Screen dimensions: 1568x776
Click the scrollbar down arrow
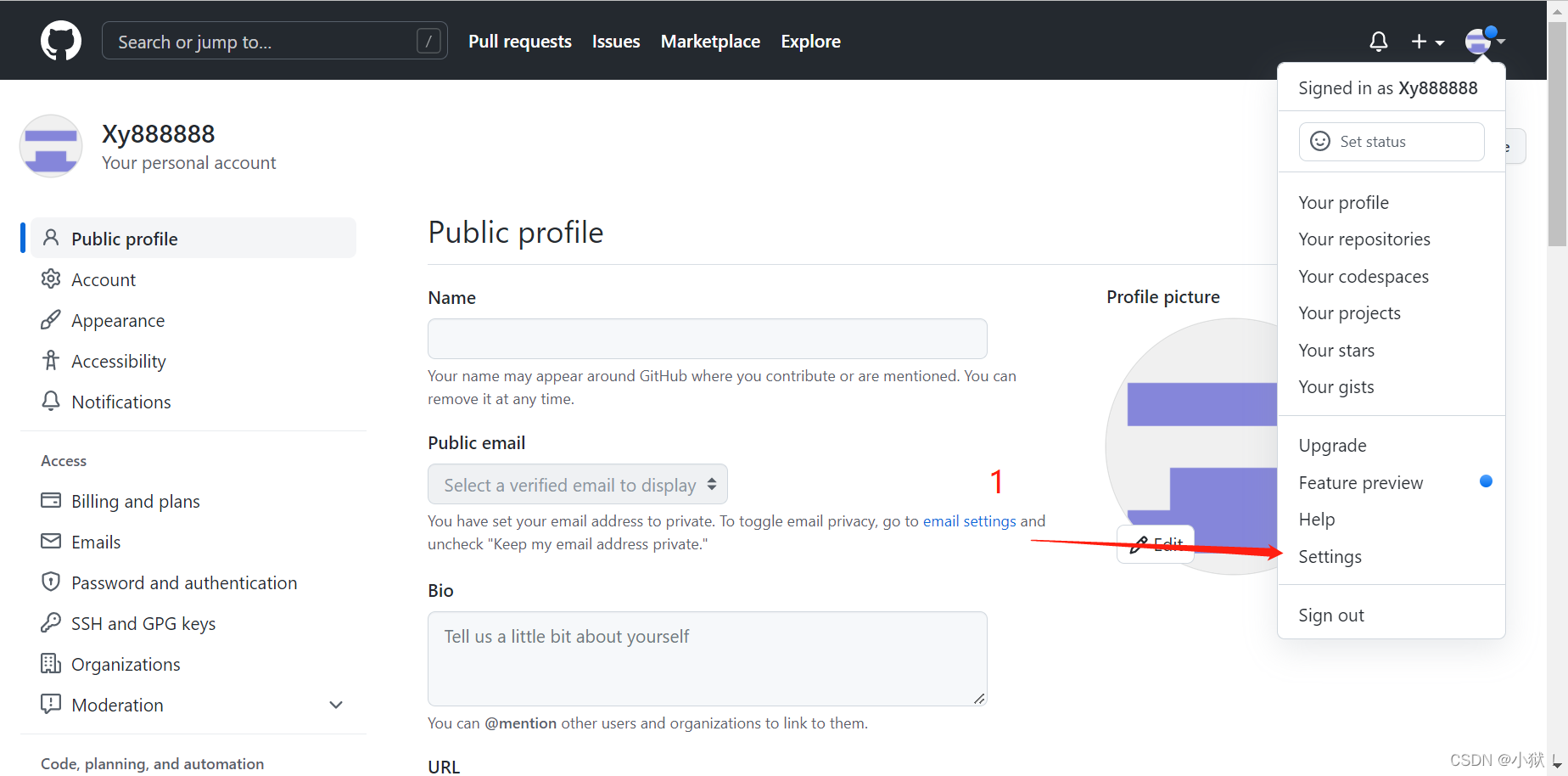(1558, 765)
